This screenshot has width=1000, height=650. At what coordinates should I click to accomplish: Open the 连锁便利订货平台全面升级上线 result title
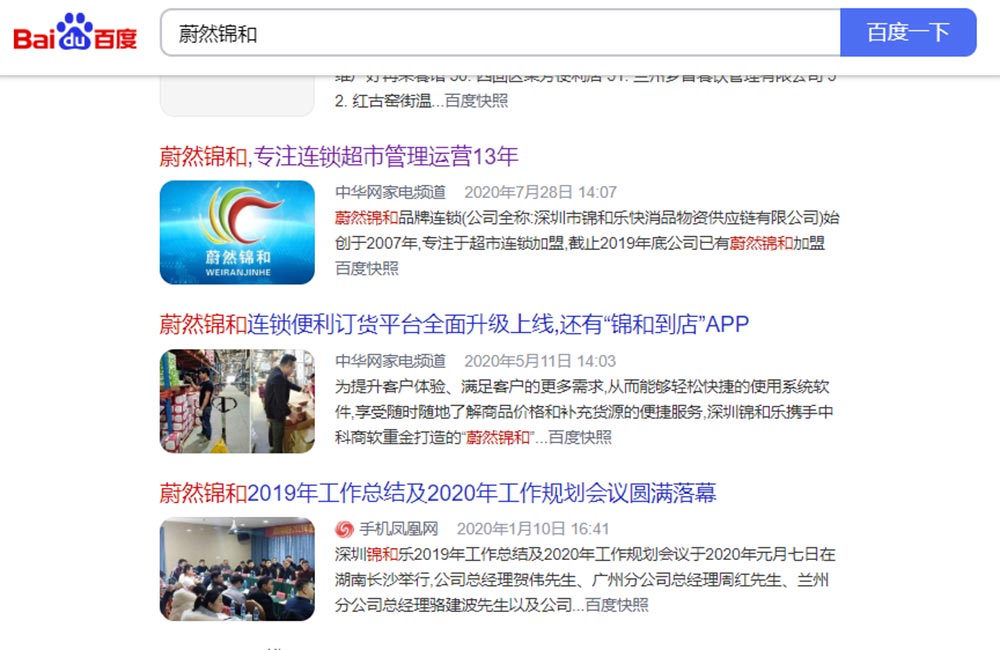[454, 324]
